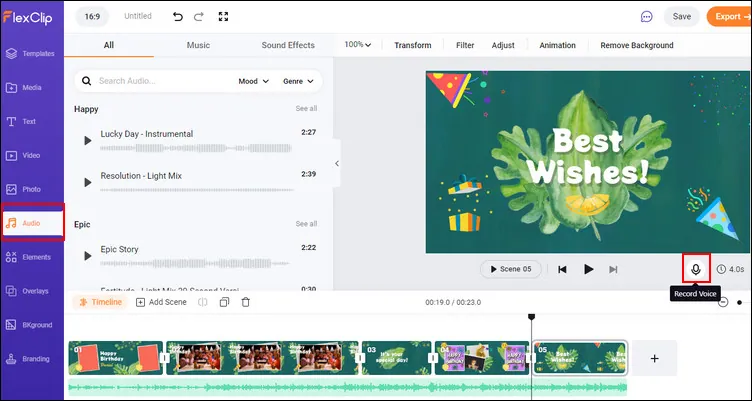
Task: Select the green audio waveform track
Action: point(347,387)
